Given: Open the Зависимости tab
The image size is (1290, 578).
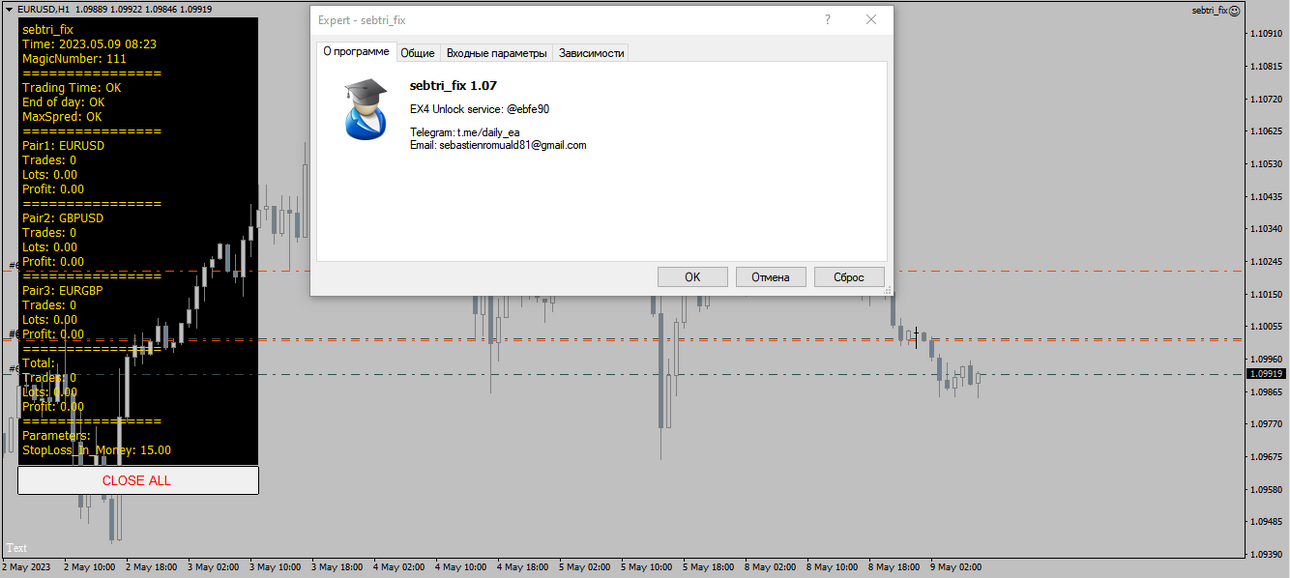Looking at the screenshot, I should click(x=591, y=53).
